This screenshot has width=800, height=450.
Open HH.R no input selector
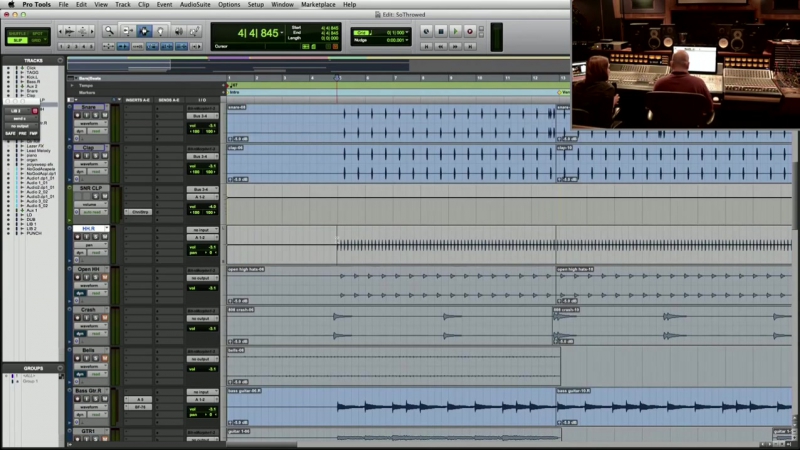tap(202, 230)
